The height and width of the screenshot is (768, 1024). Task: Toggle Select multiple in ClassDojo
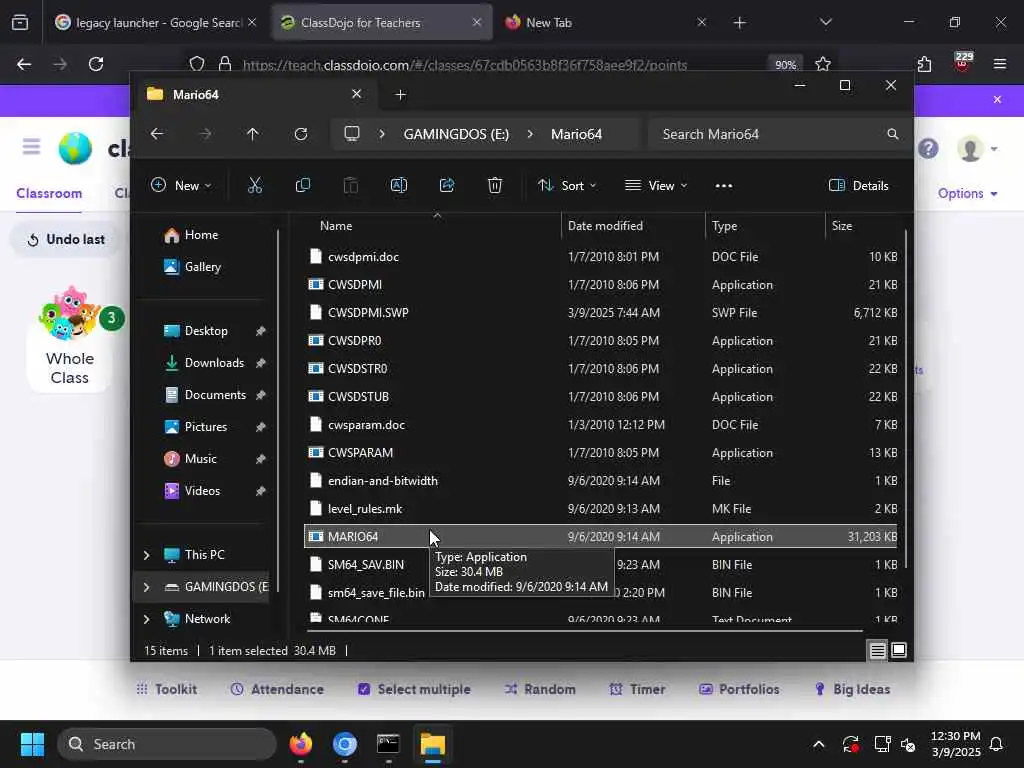414,689
